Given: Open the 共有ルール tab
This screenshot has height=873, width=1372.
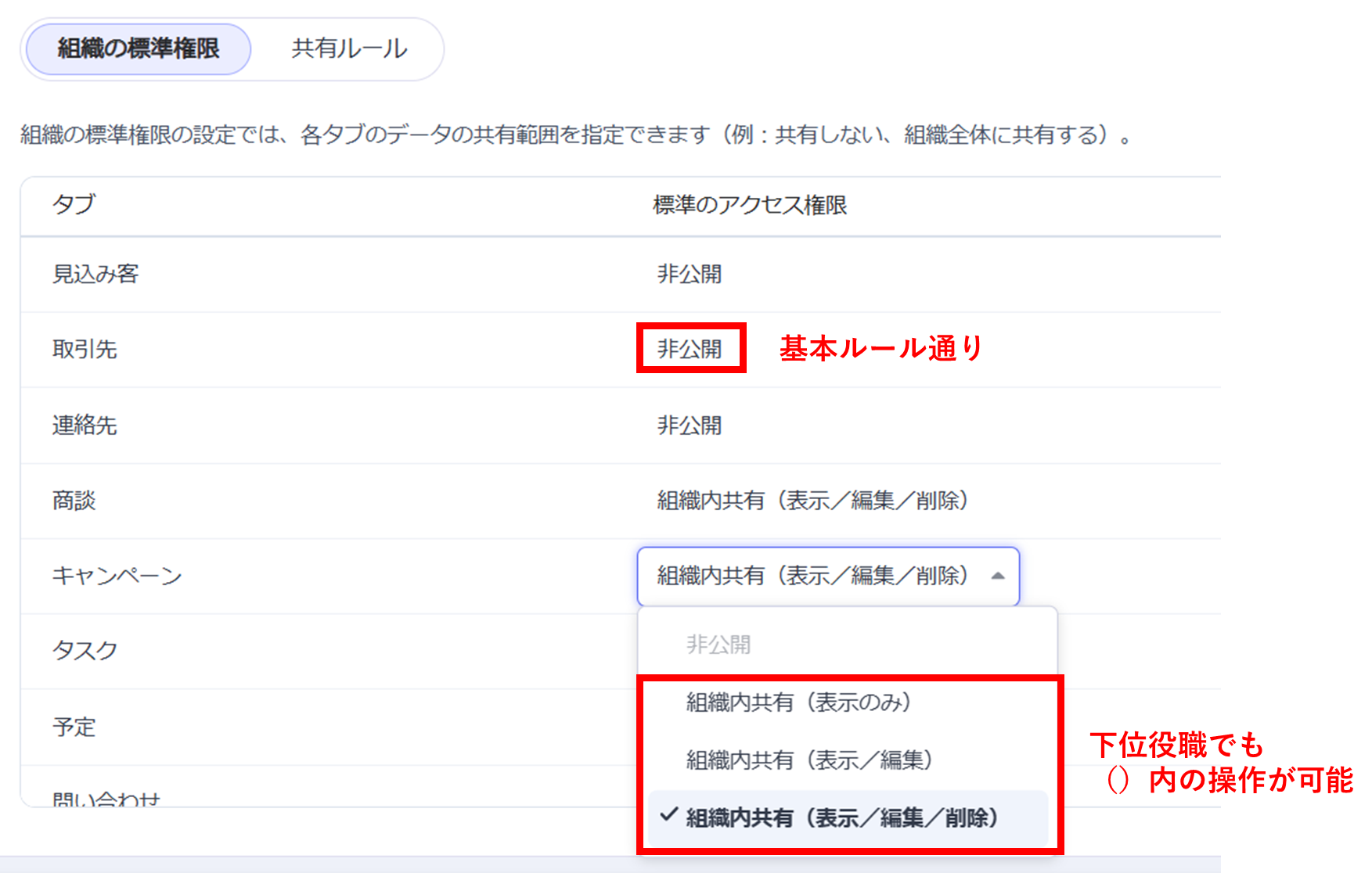Looking at the screenshot, I should click(349, 49).
